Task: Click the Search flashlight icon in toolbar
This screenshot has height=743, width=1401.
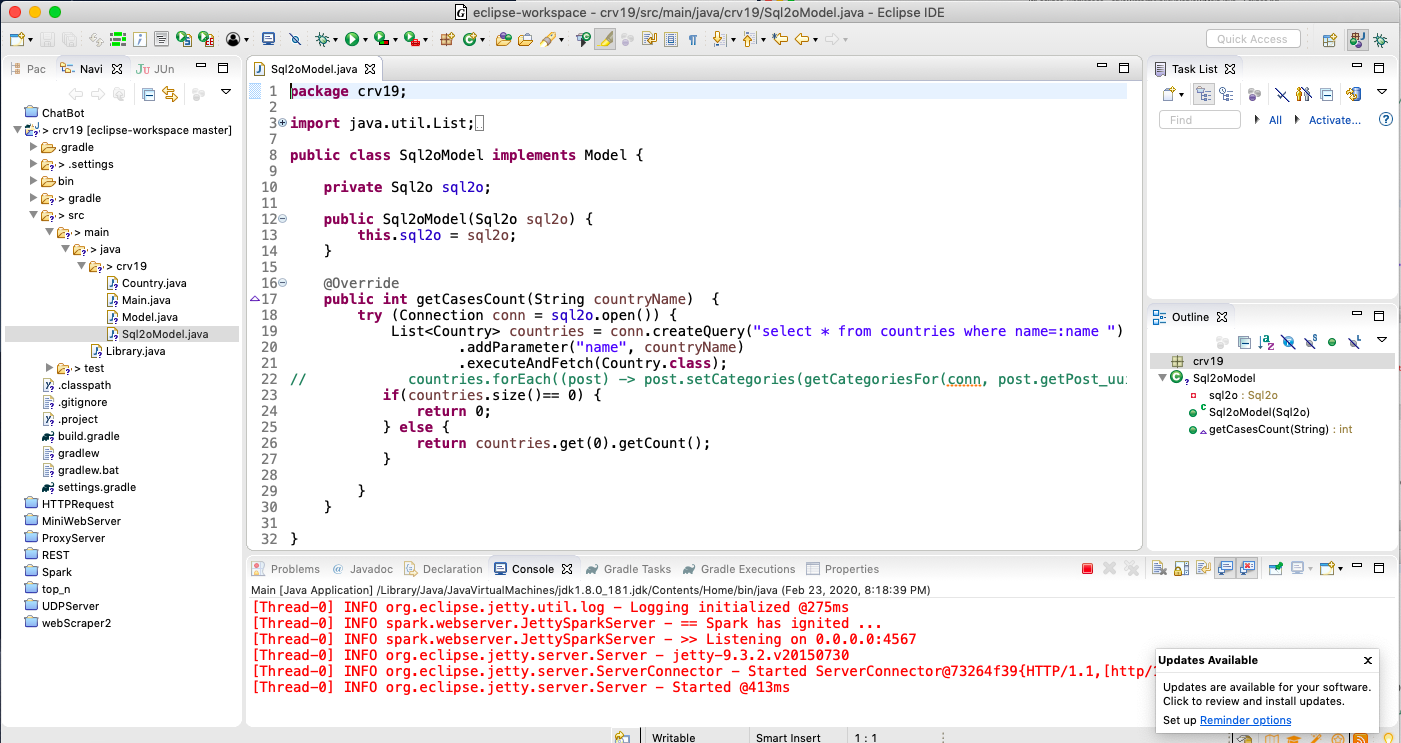Action: 548,39
